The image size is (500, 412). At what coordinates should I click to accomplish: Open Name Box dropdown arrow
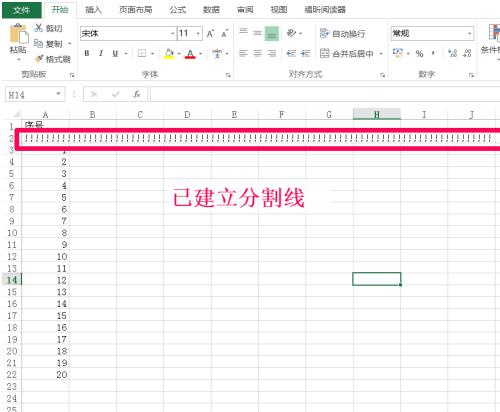coord(59,94)
